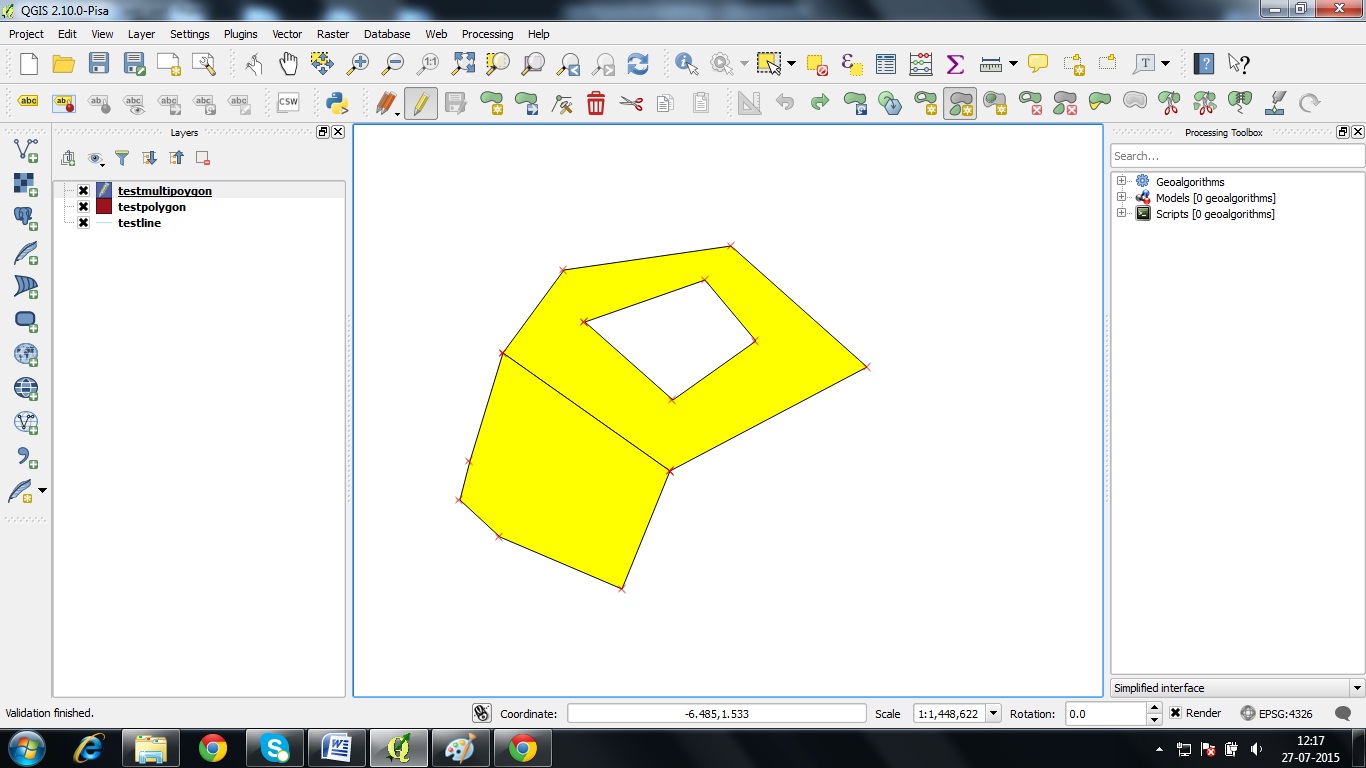Image resolution: width=1366 pixels, height=768 pixels.
Task: Open the Vector menu
Action: 286,33
